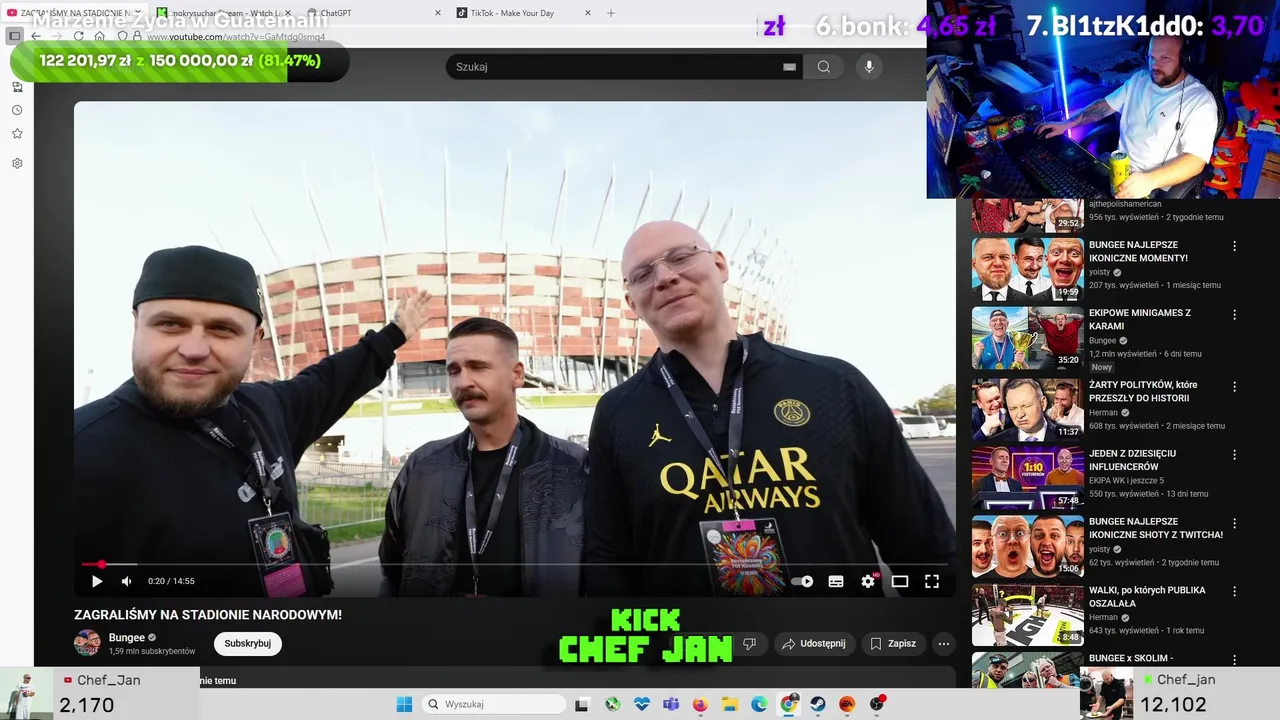Open BUNGEE NAJLEPSZE IKONICZNE MOMENTY thumbnail
This screenshot has width=1280, height=720.
pos(1027,269)
